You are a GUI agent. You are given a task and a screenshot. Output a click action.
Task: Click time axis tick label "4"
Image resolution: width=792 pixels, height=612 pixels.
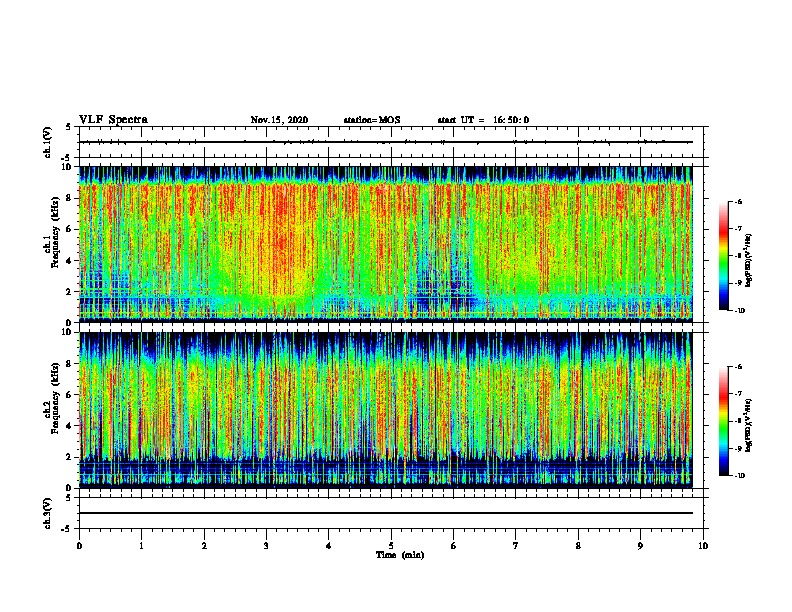coord(329,546)
